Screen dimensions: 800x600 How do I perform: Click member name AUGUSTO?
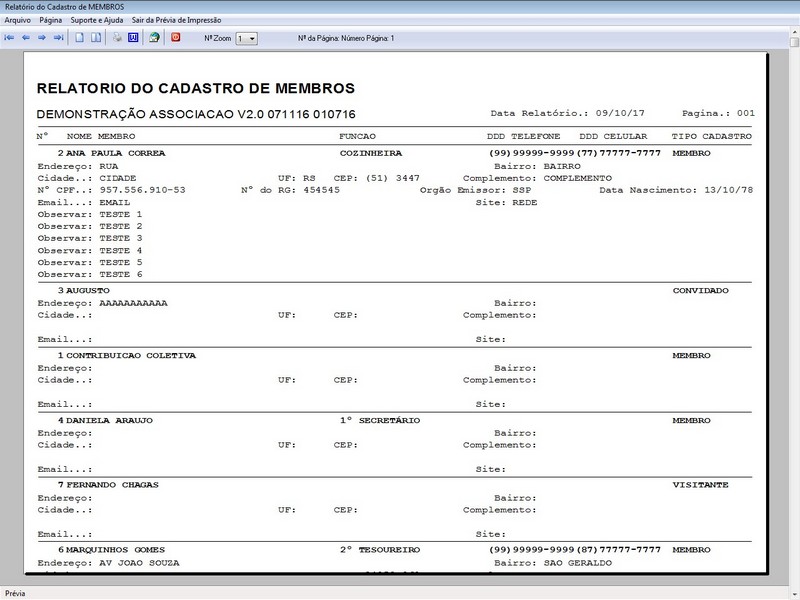point(88,290)
